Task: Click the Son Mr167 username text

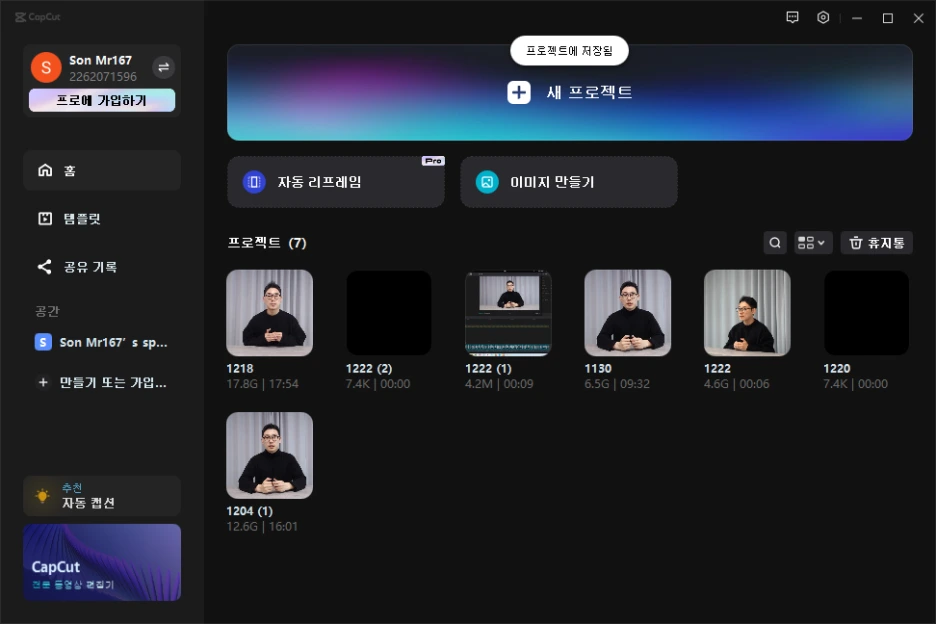Action: (100, 60)
